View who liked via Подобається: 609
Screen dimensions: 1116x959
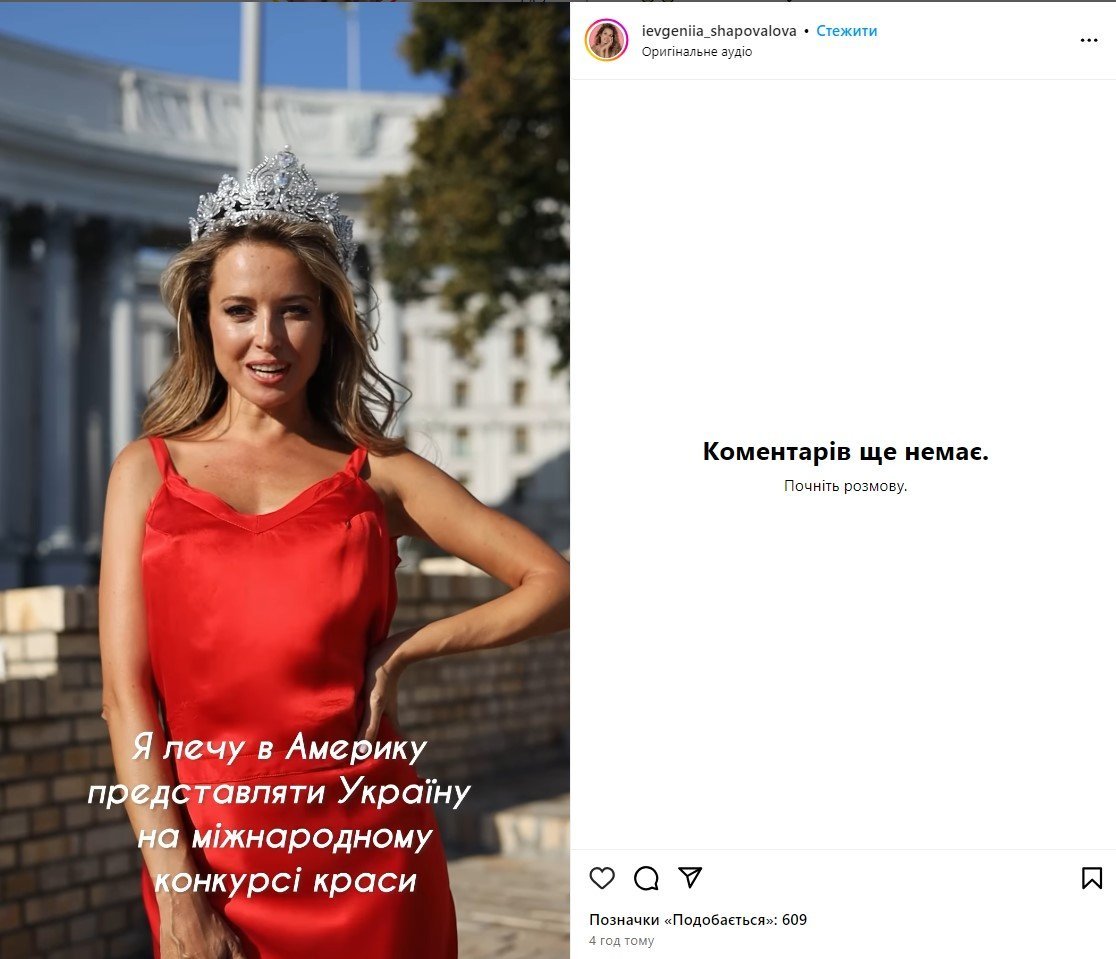[x=698, y=920]
